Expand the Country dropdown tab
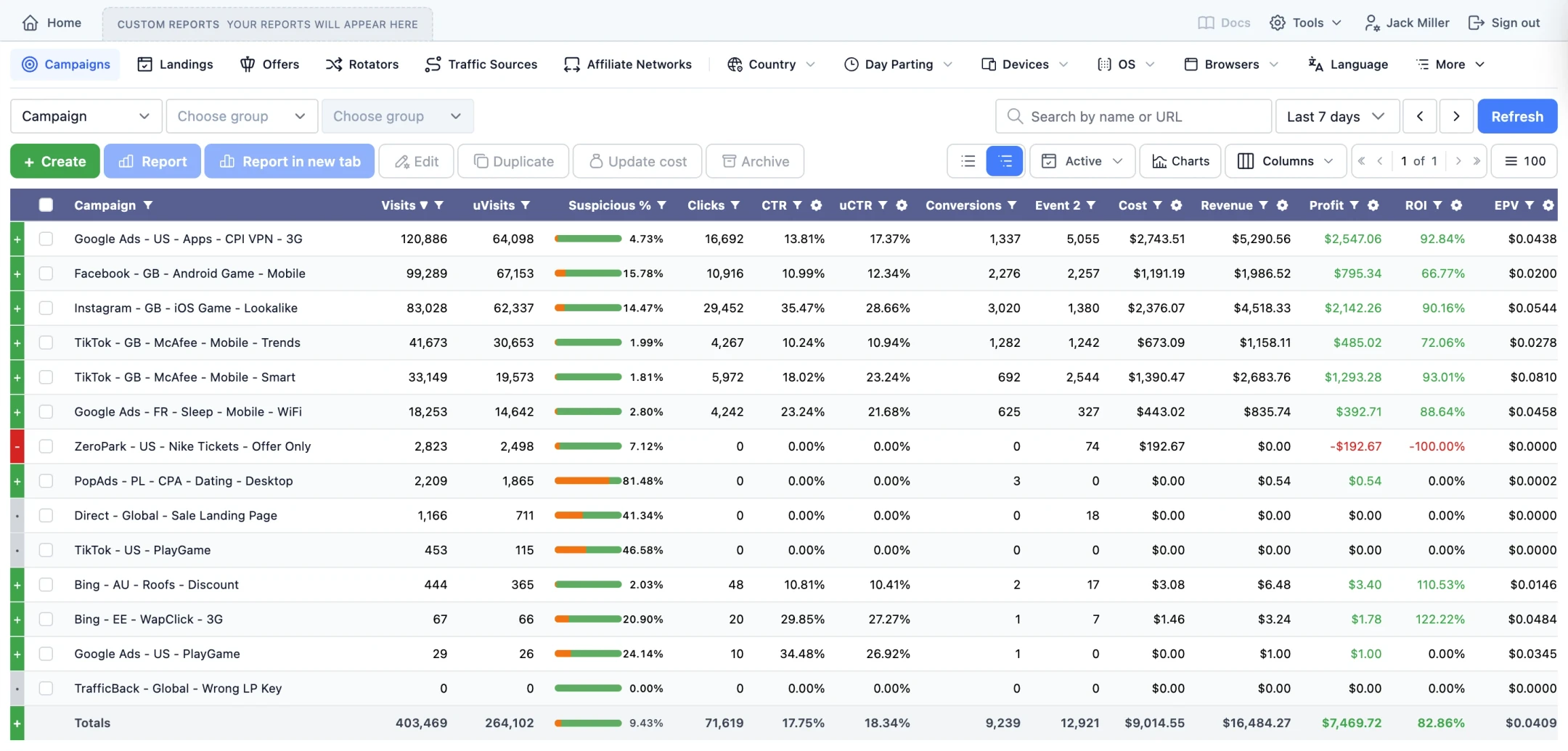The image size is (1568, 751). pyautogui.click(x=771, y=65)
